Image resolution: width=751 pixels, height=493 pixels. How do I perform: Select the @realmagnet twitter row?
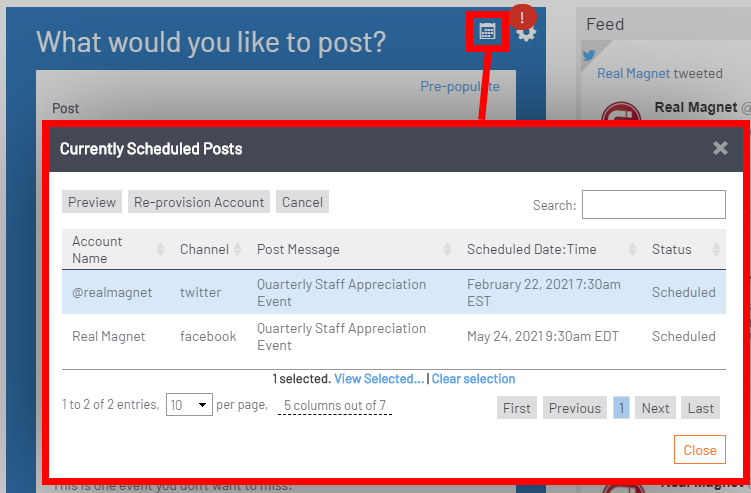(x=393, y=293)
